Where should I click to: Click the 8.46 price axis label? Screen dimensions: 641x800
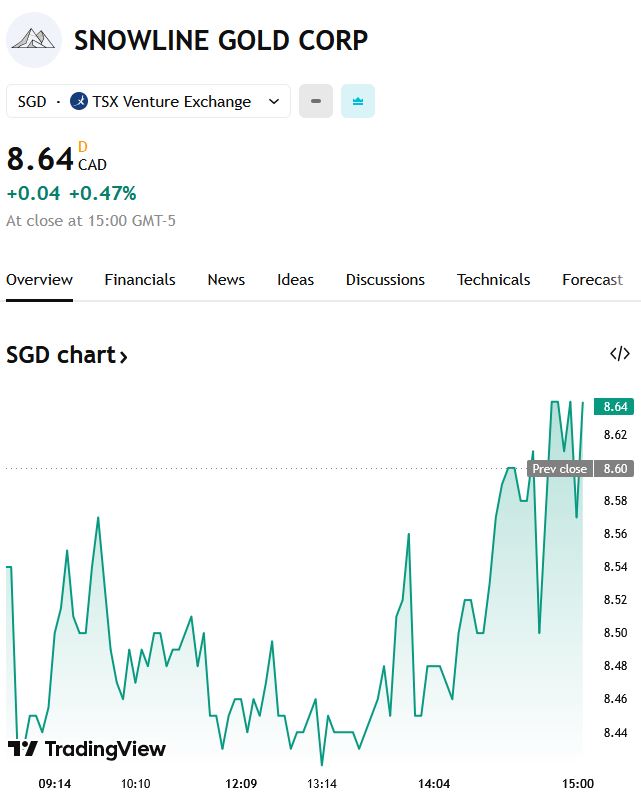615,698
